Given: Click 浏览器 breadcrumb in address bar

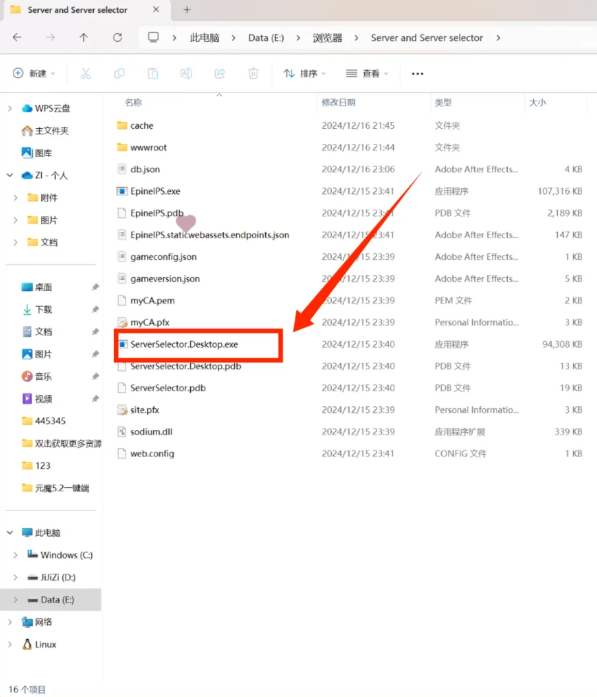Looking at the screenshot, I should click(327, 38).
